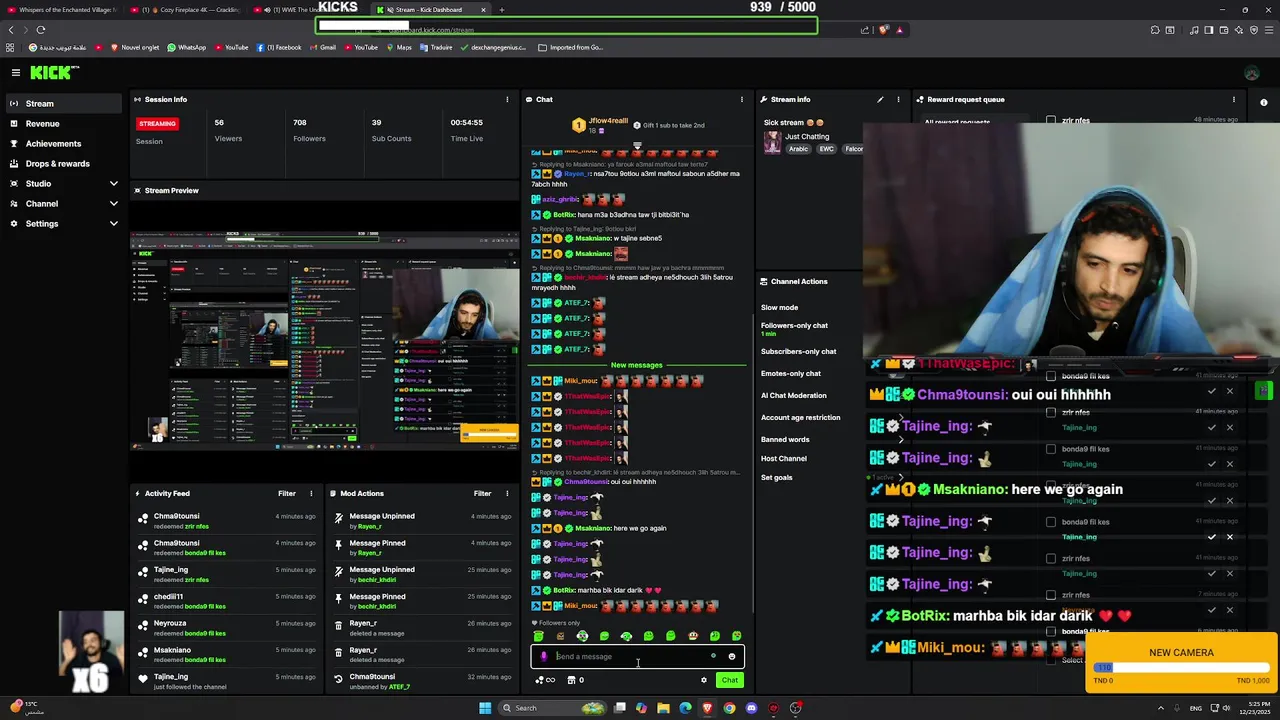Jump to New messages divider in chat
The image size is (1280, 720).
636,365
